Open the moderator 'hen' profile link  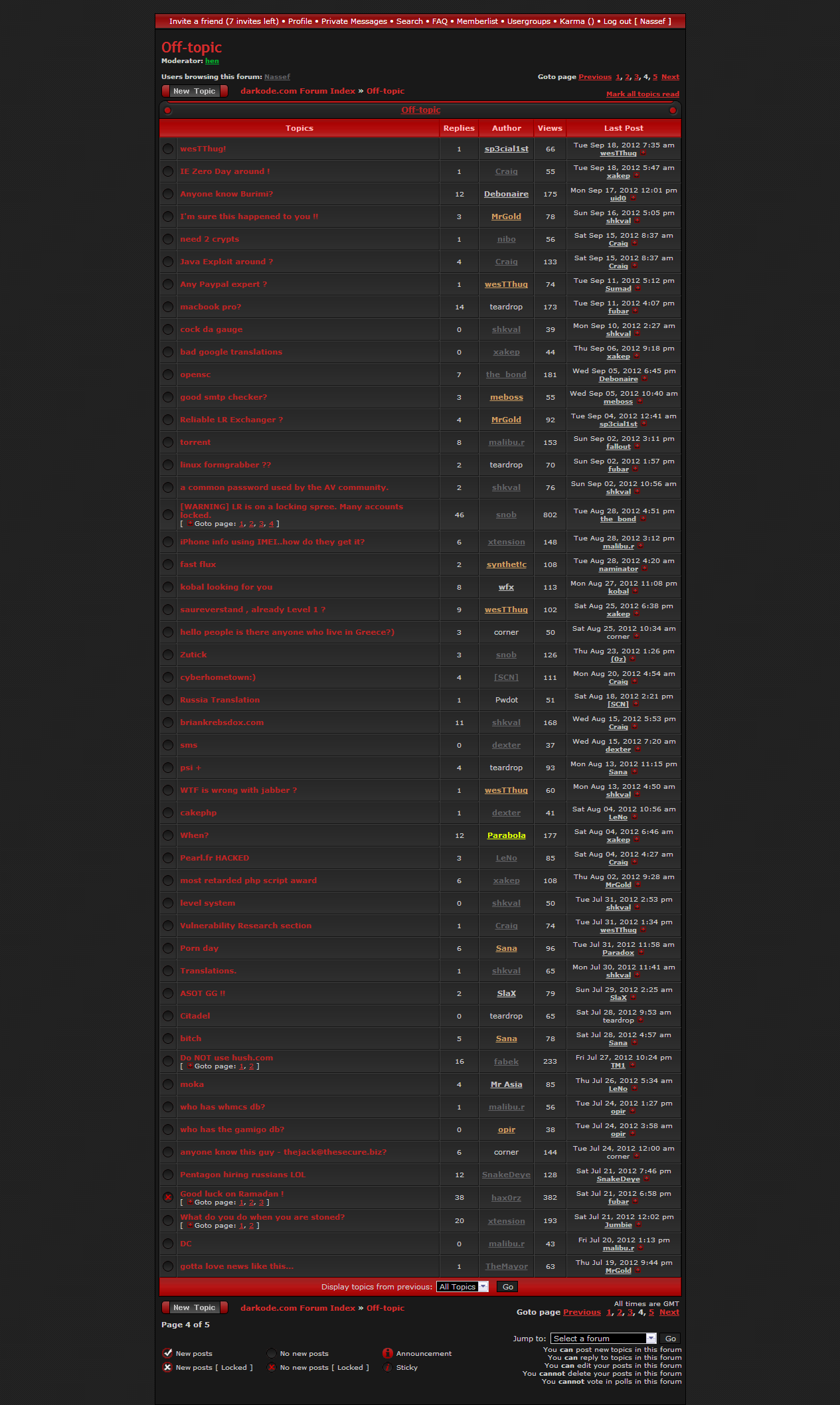(212, 61)
